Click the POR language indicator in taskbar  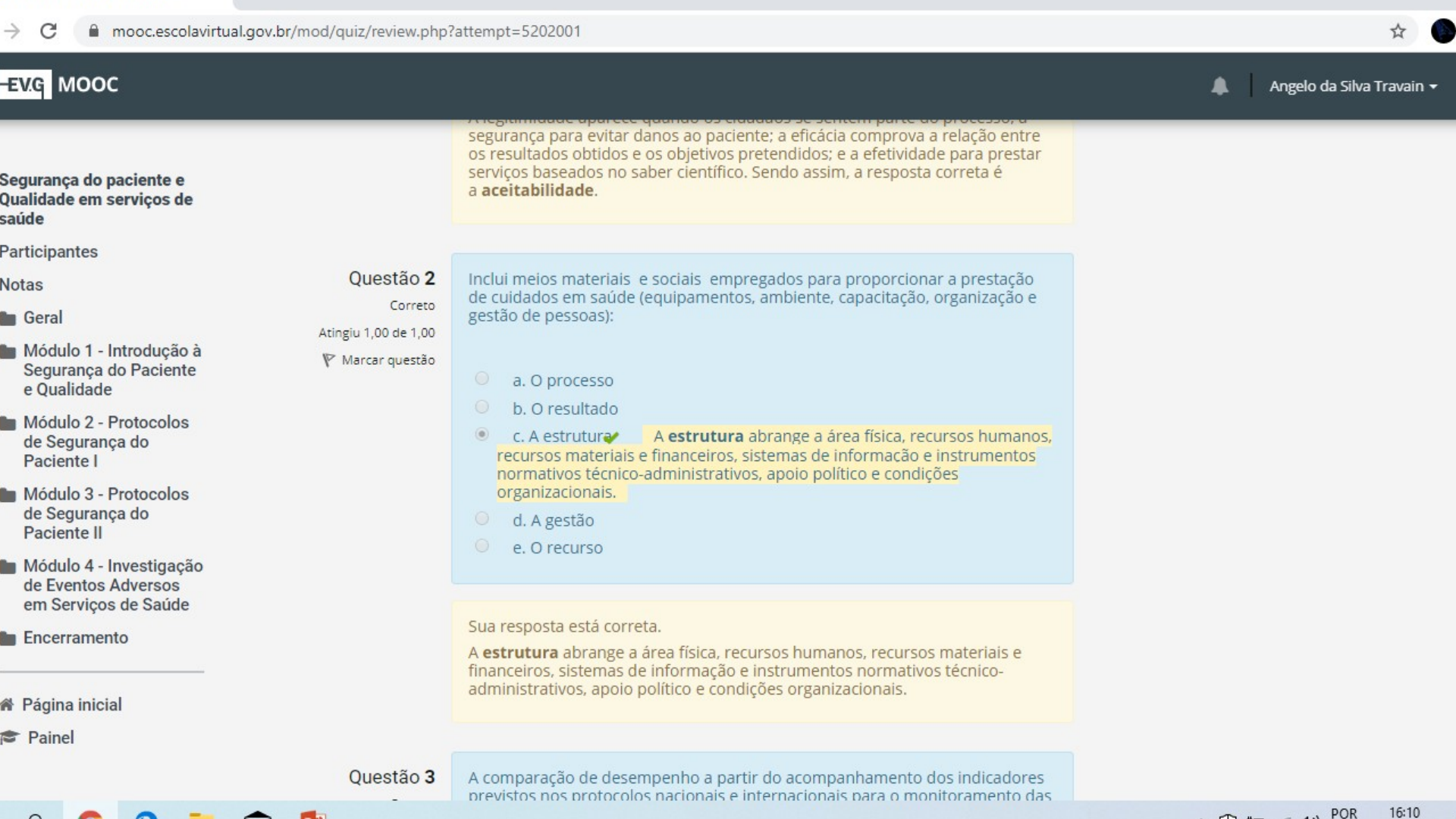point(1344,812)
